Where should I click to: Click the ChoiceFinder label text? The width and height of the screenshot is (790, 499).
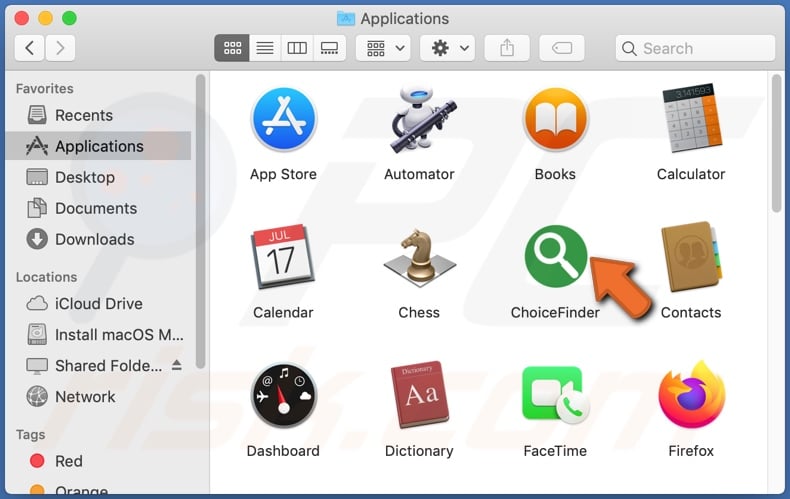point(555,313)
